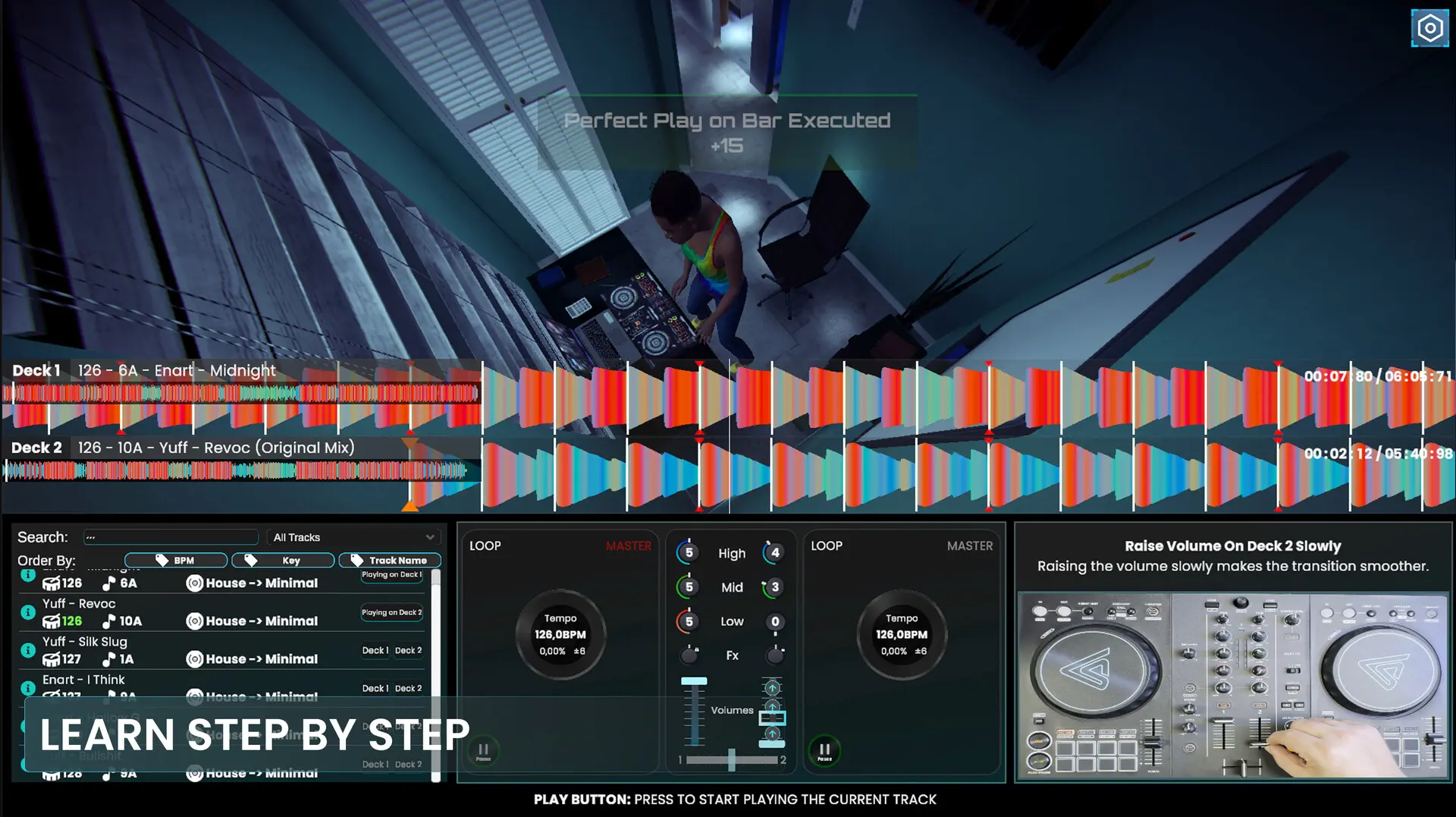
Task: Click the info icon beside Enart - I Think
Action: [x=28, y=688]
